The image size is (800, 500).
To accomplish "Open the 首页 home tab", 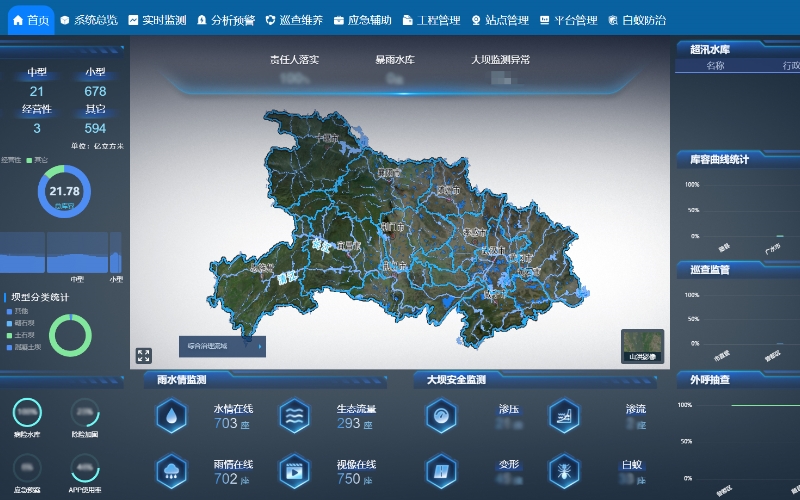I will 29,19.
